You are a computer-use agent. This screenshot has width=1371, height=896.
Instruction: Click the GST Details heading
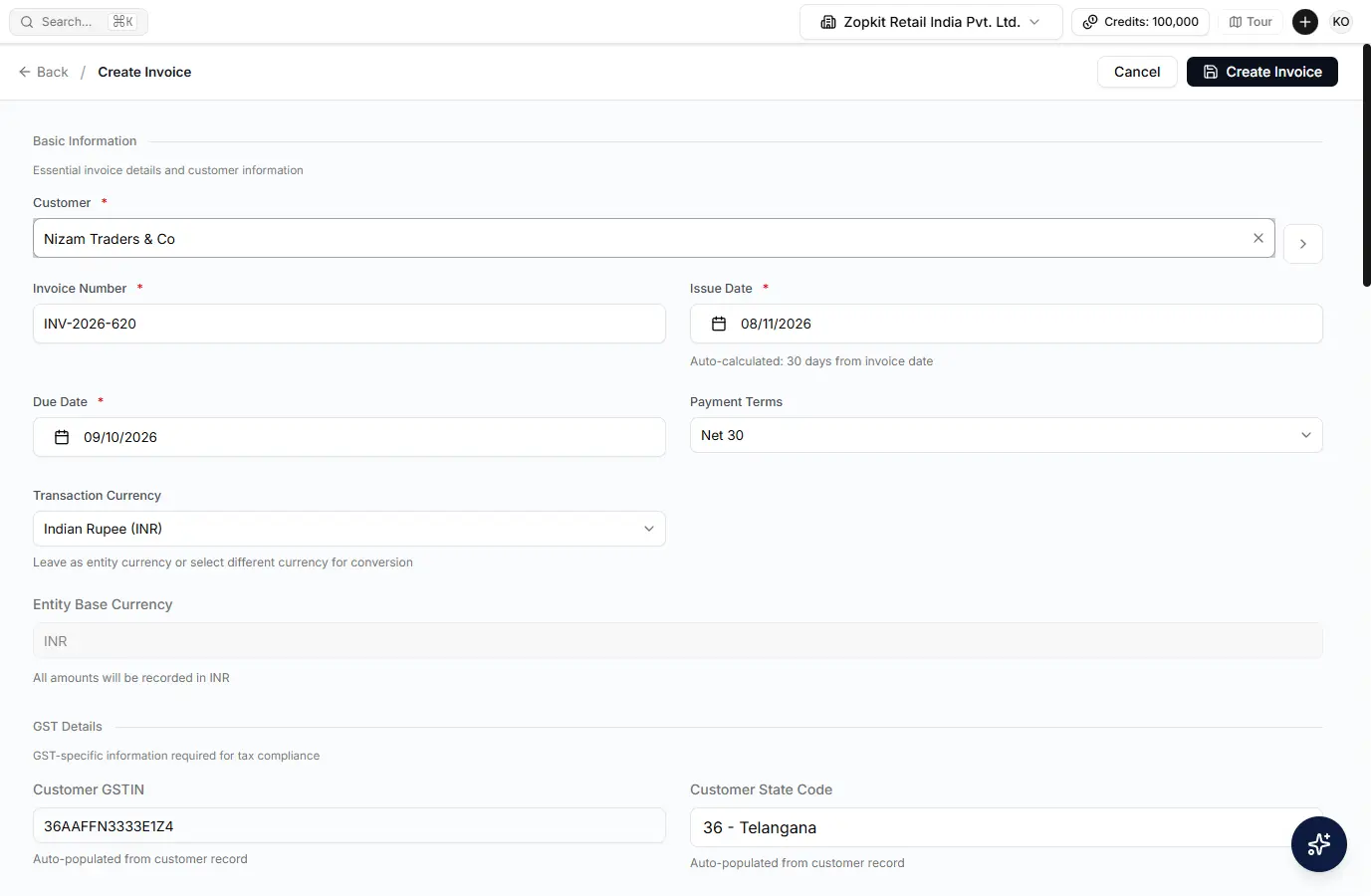68,727
